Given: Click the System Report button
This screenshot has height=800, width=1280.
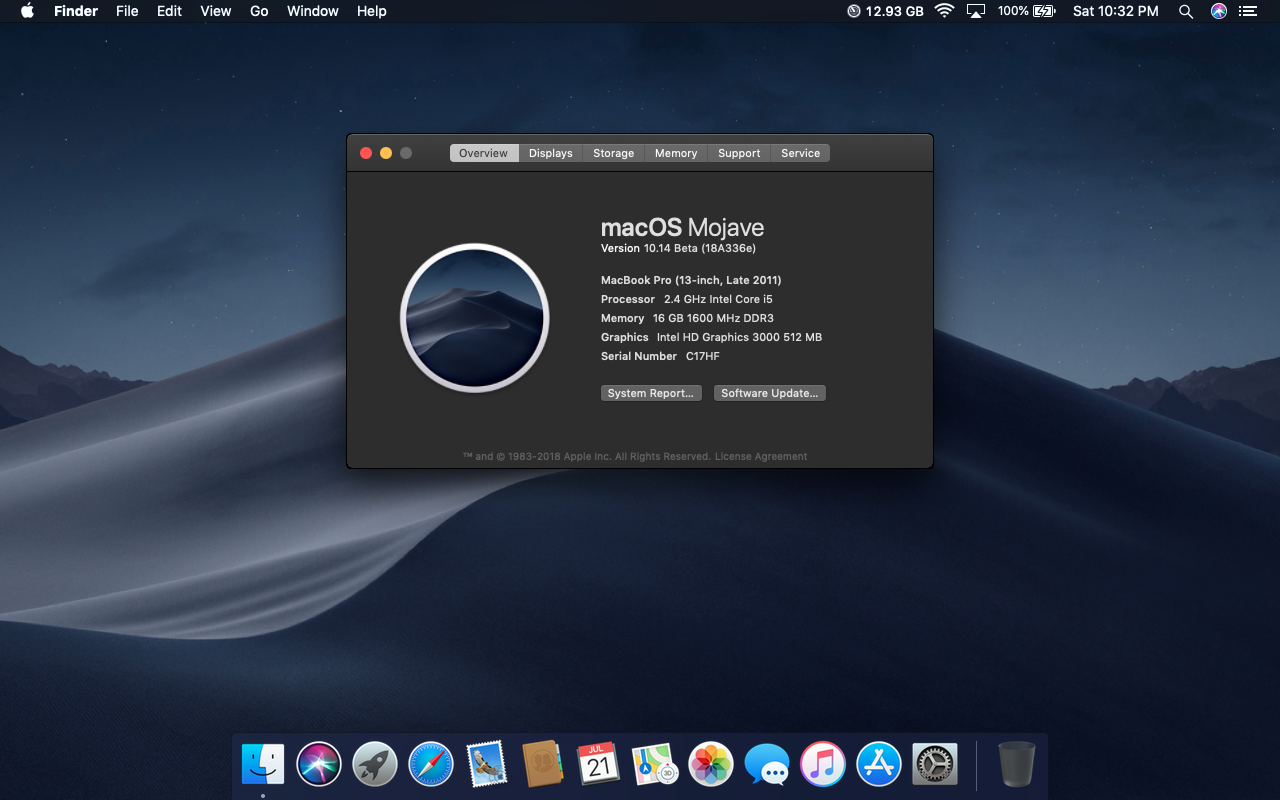Looking at the screenshot, I should click(x=651, y=393).
